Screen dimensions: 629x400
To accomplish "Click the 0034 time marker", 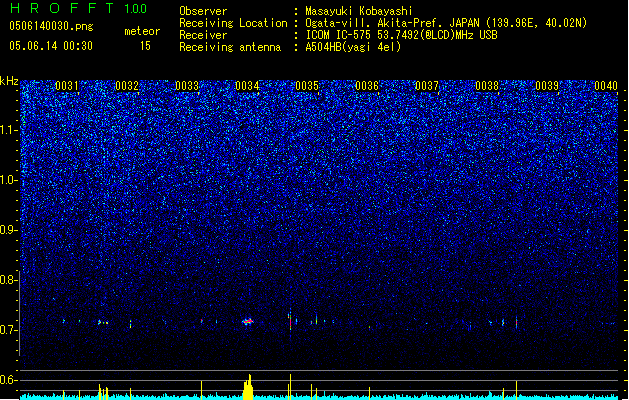I will pyautogui.click(x=247, y=86).
